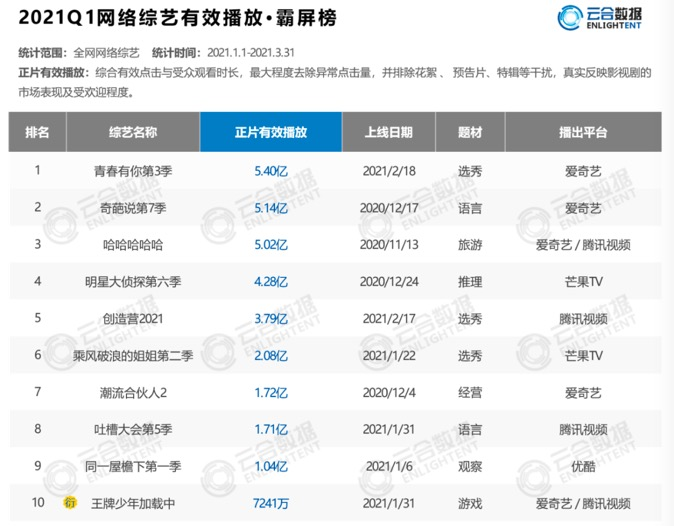Click the 1.71亿 play count

coord(271,429)
